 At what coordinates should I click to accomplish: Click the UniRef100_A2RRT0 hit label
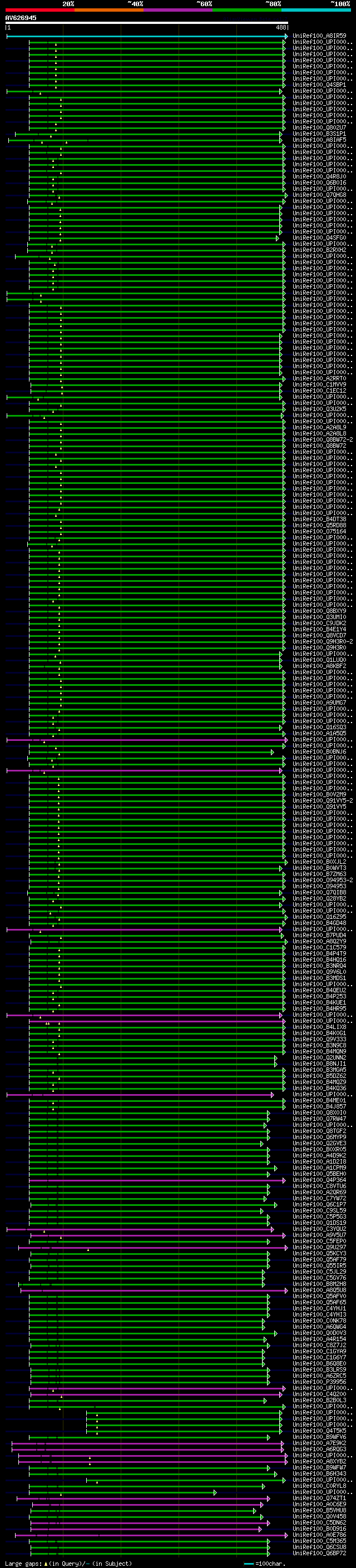click(x=319, y=379)
